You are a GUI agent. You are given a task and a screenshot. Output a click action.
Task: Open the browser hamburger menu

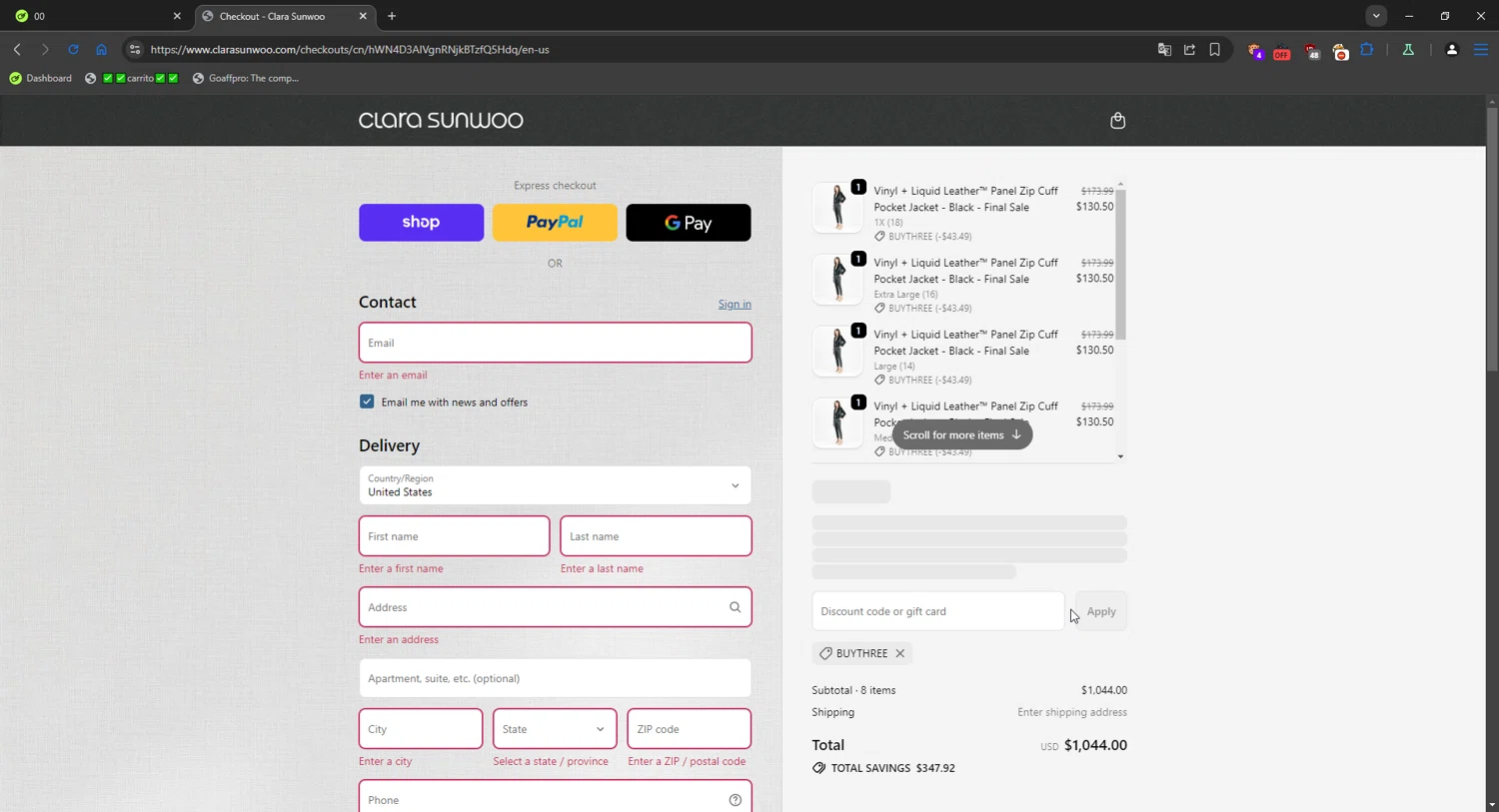1481,49
